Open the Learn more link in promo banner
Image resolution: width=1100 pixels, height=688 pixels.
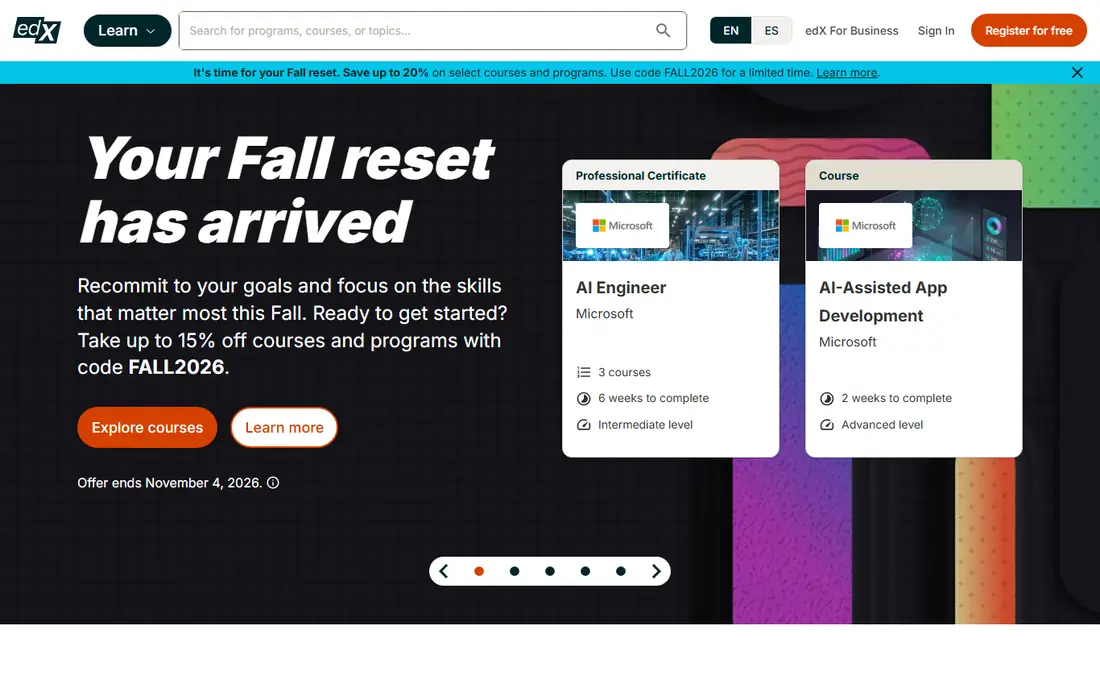click(x=847, y=72)
